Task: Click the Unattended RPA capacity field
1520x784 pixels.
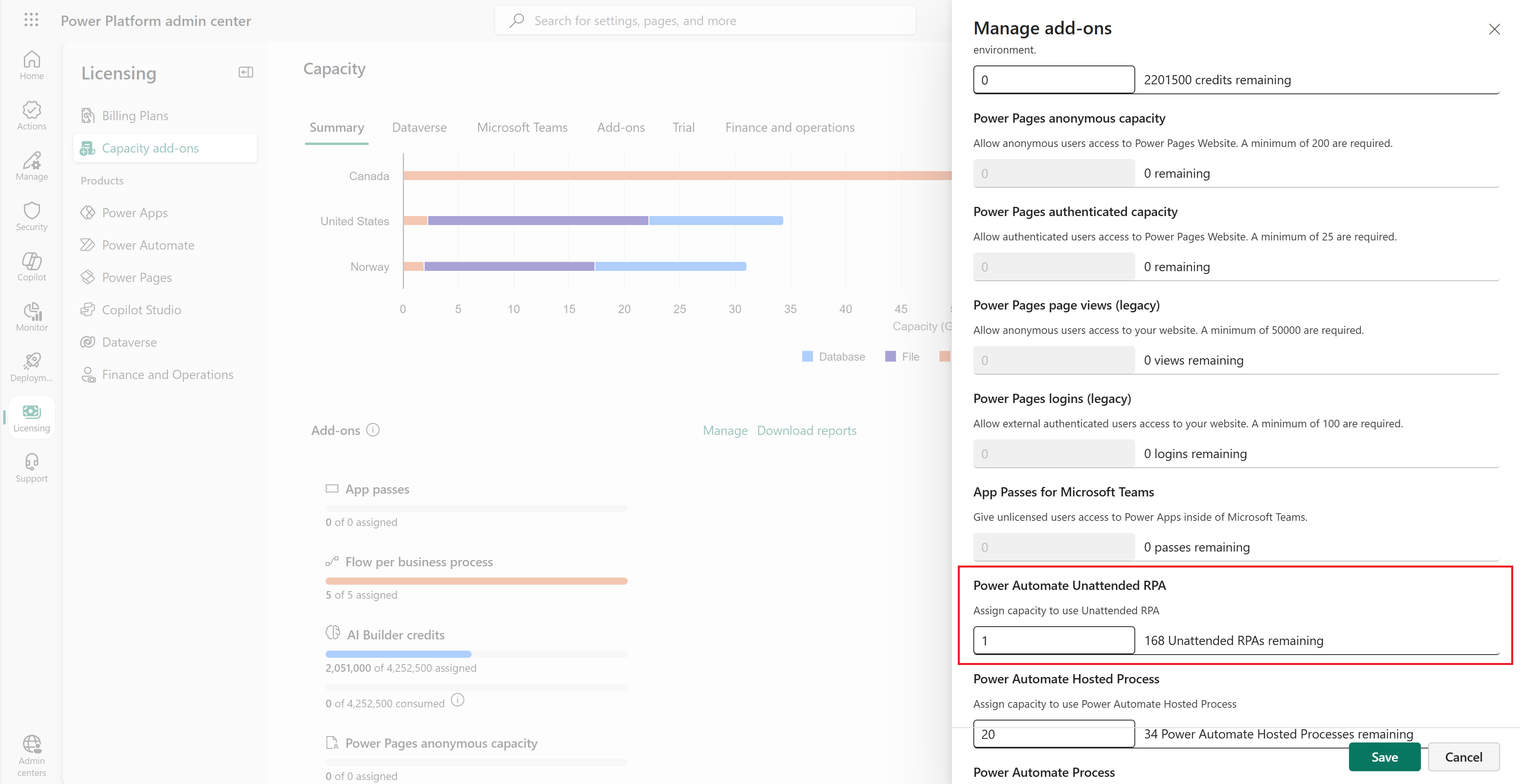Action: 1053,641
